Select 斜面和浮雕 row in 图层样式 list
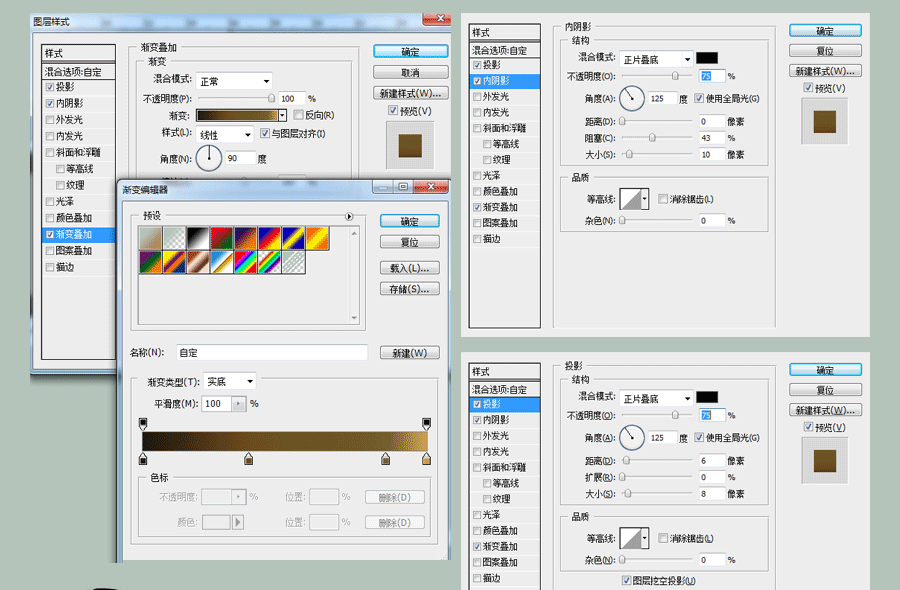900x590 pixels. coord(79,152)
